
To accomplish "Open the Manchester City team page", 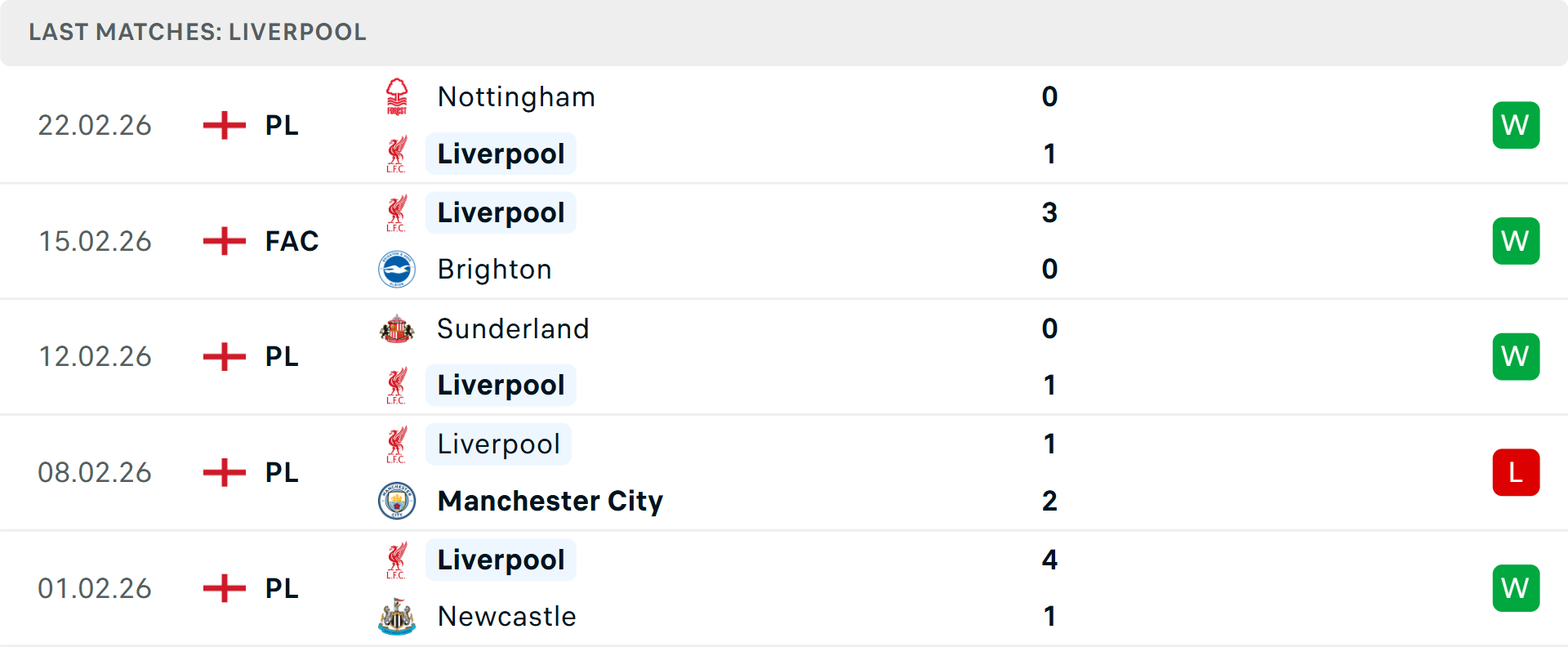I will coord(550,501).
